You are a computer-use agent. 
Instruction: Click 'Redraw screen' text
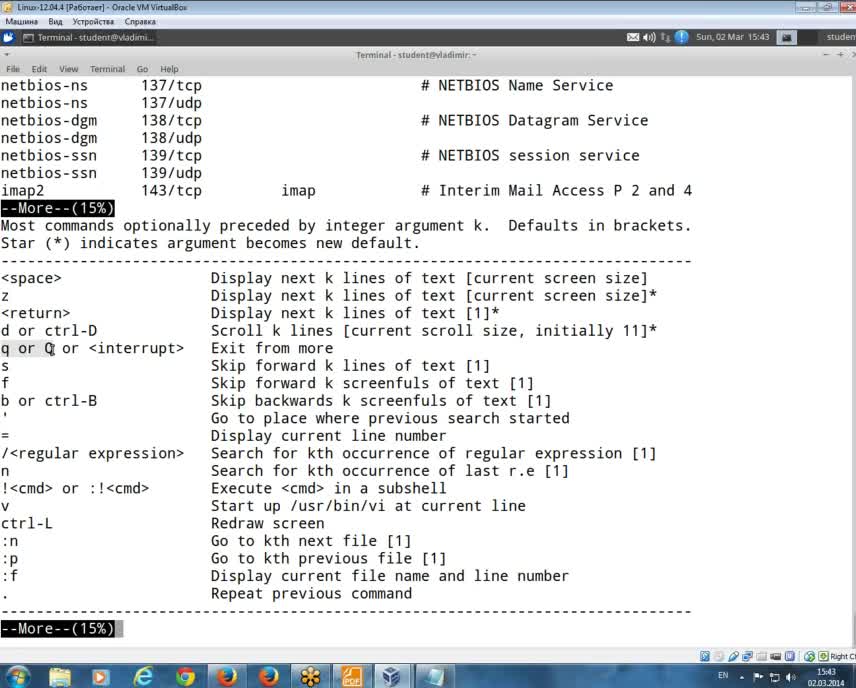pos(268,523)
